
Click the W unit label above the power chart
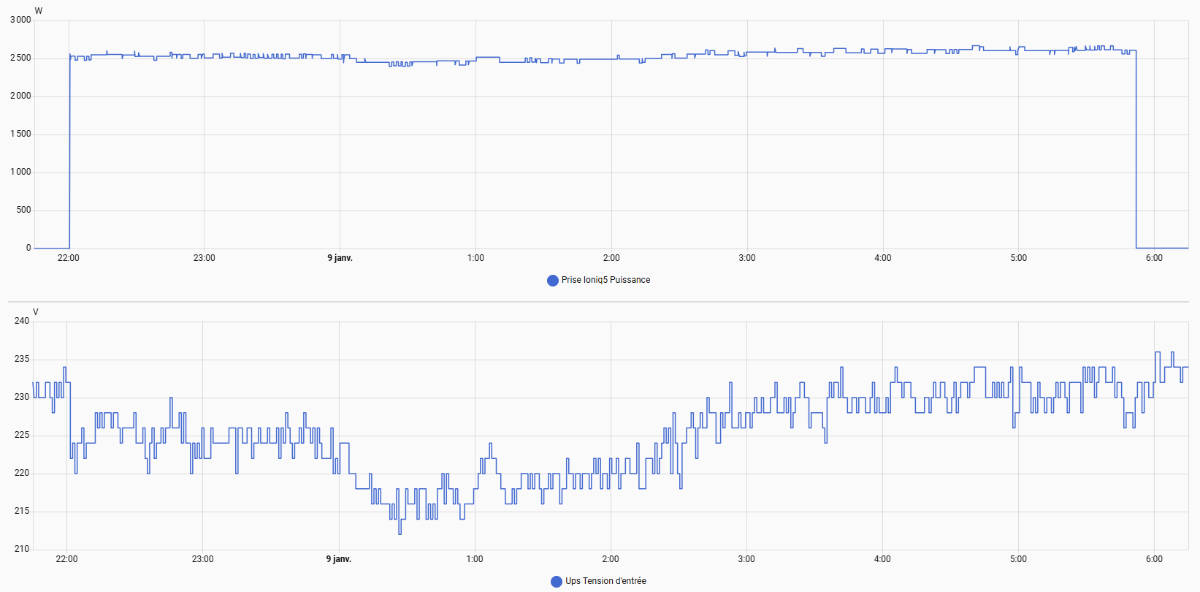[x=38, y=10]
